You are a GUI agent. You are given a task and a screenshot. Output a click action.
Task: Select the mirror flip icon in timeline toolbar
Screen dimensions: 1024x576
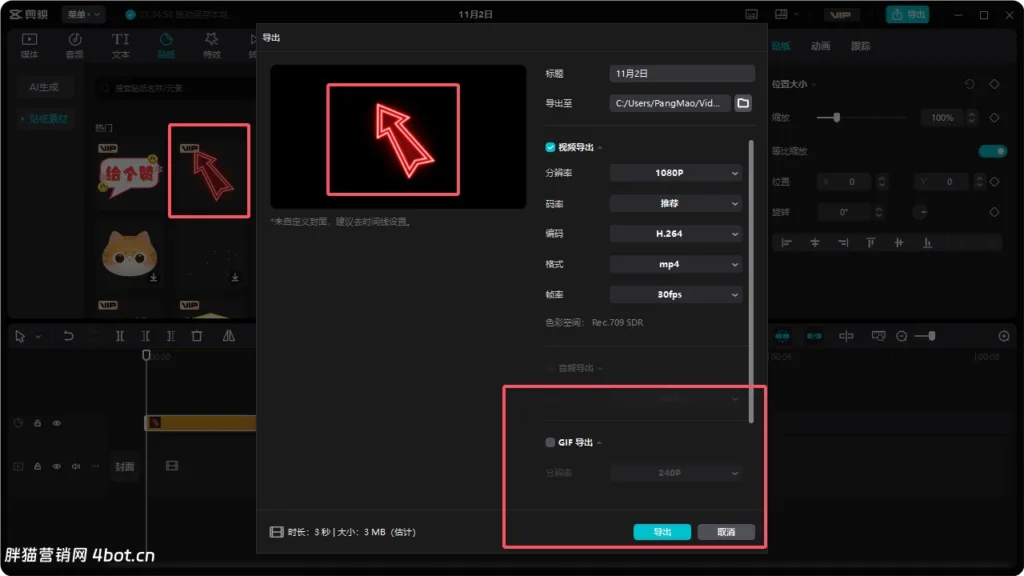click(x=226, y=336)
